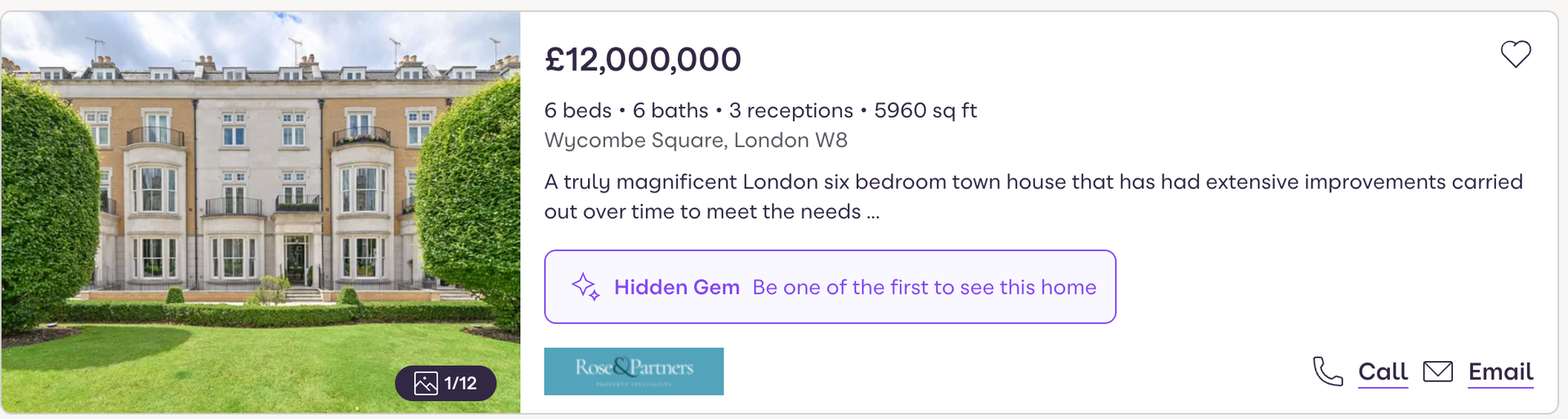The height and width of the screenshot is (419, 1568).
Task: Click the ellipsis ending the description
Action: [873, 213]
